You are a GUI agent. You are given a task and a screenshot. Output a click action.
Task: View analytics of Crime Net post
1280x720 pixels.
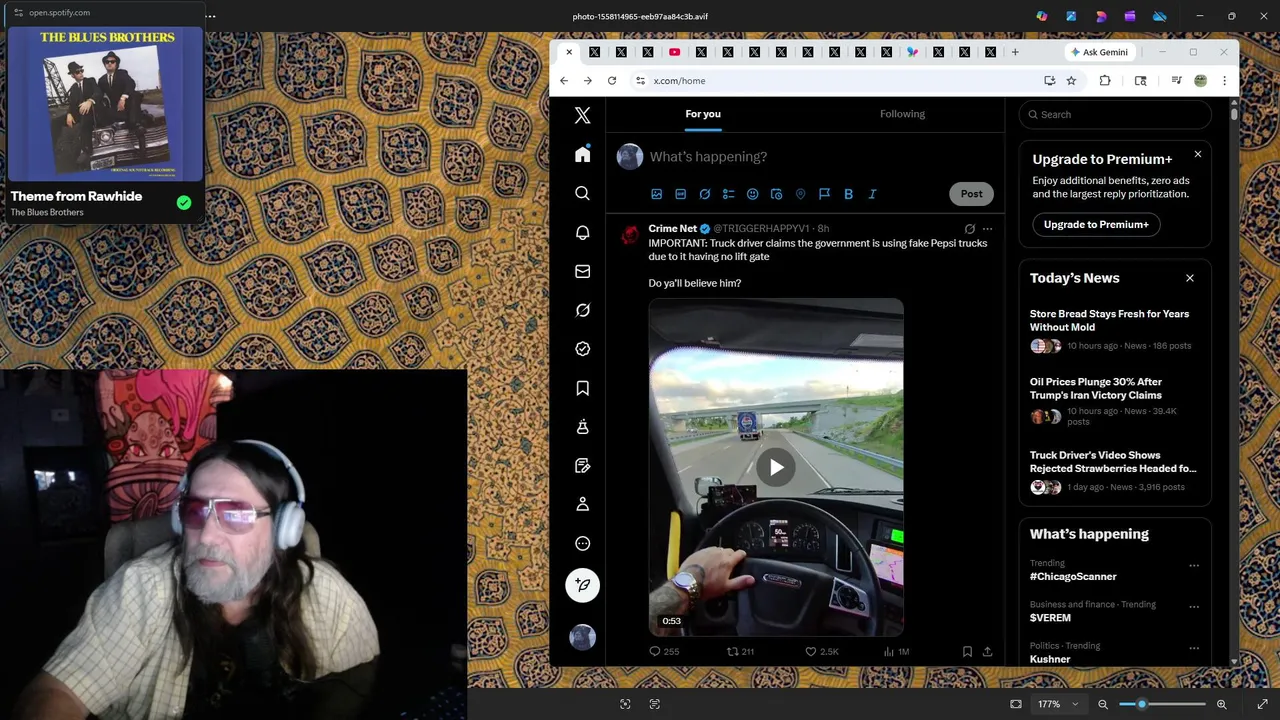896,651
